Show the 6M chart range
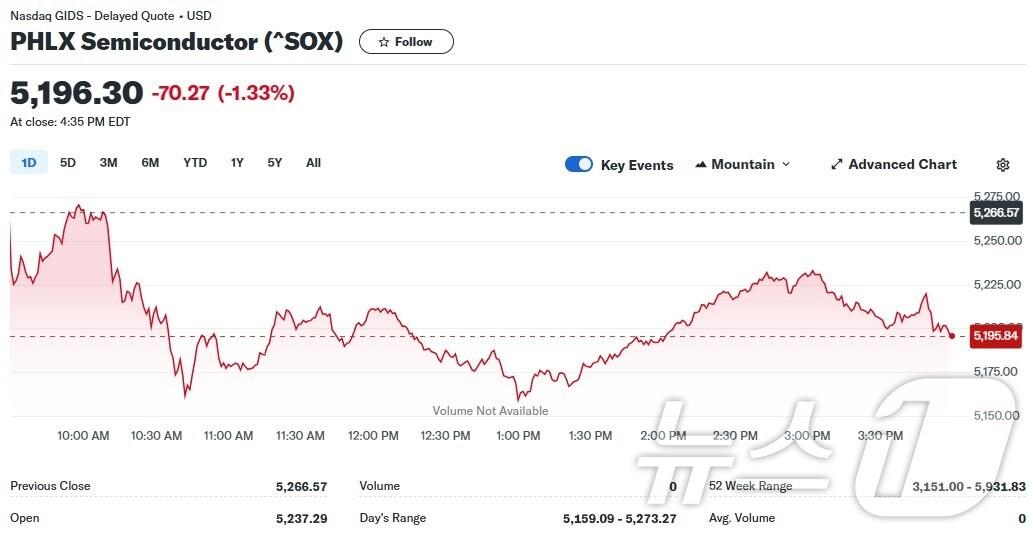This screenshot has height=536, width=1035. (150, 163)
